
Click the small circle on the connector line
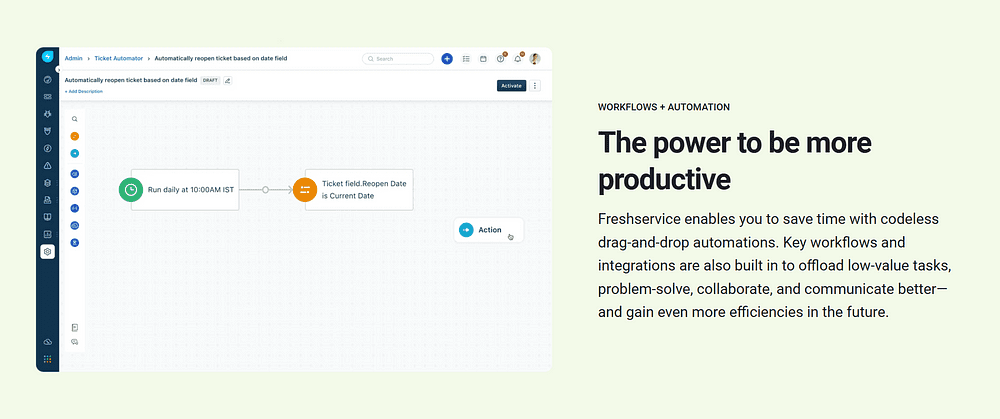265,189
